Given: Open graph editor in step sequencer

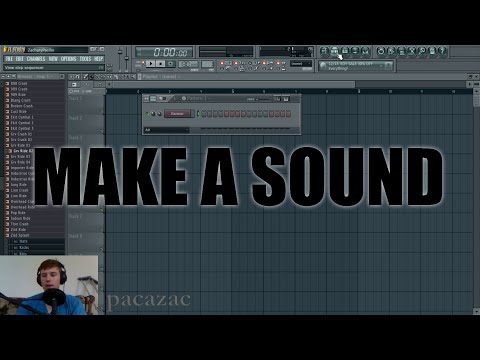Looking at the screenshot, I should click(277, 99).
